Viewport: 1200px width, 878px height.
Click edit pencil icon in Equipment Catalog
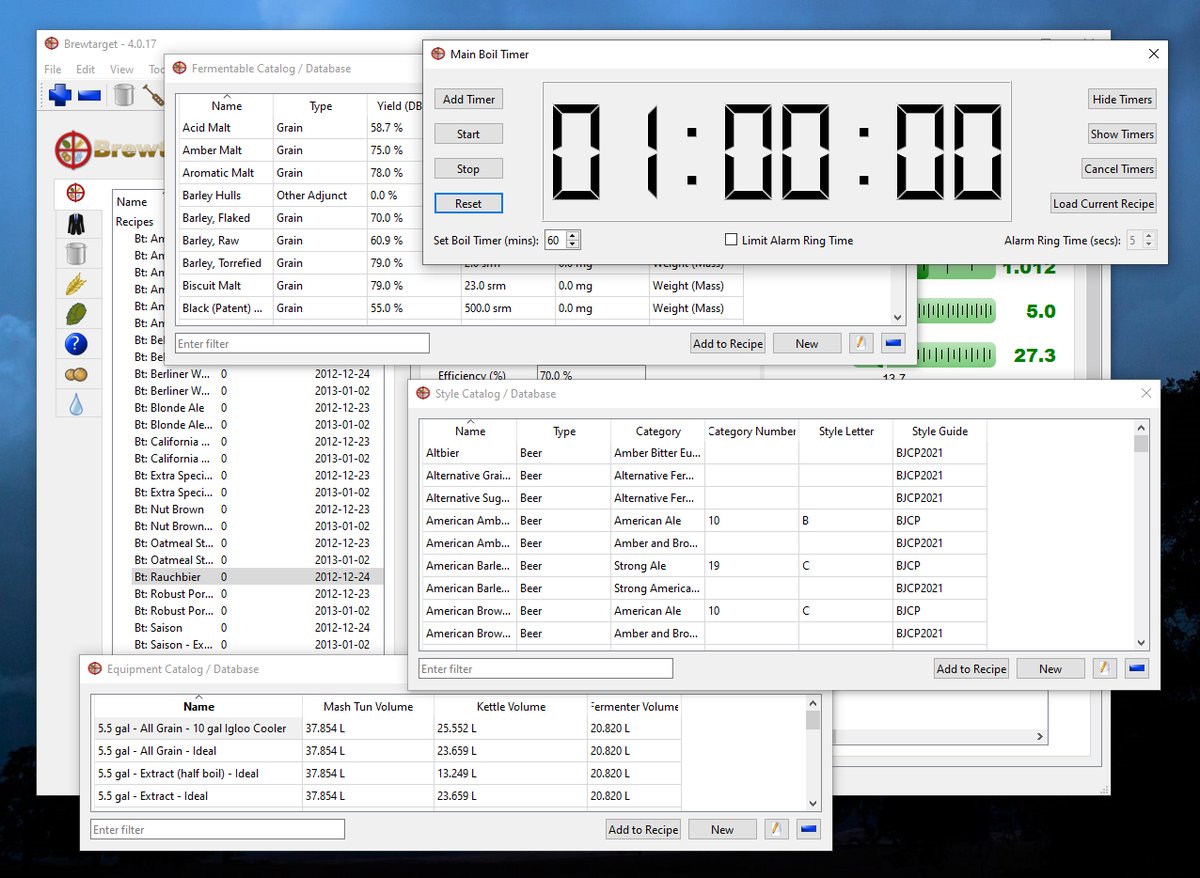776,829
